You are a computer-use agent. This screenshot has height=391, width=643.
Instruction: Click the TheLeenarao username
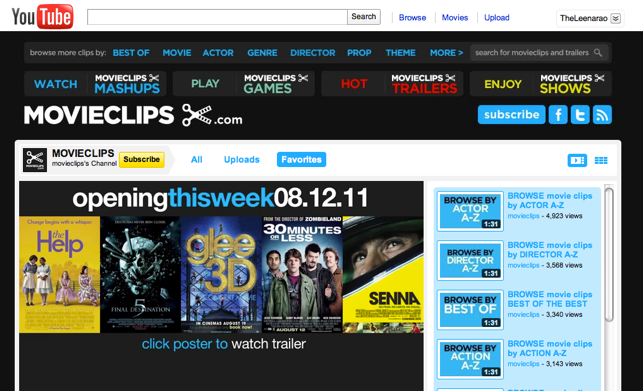[583, 18]
